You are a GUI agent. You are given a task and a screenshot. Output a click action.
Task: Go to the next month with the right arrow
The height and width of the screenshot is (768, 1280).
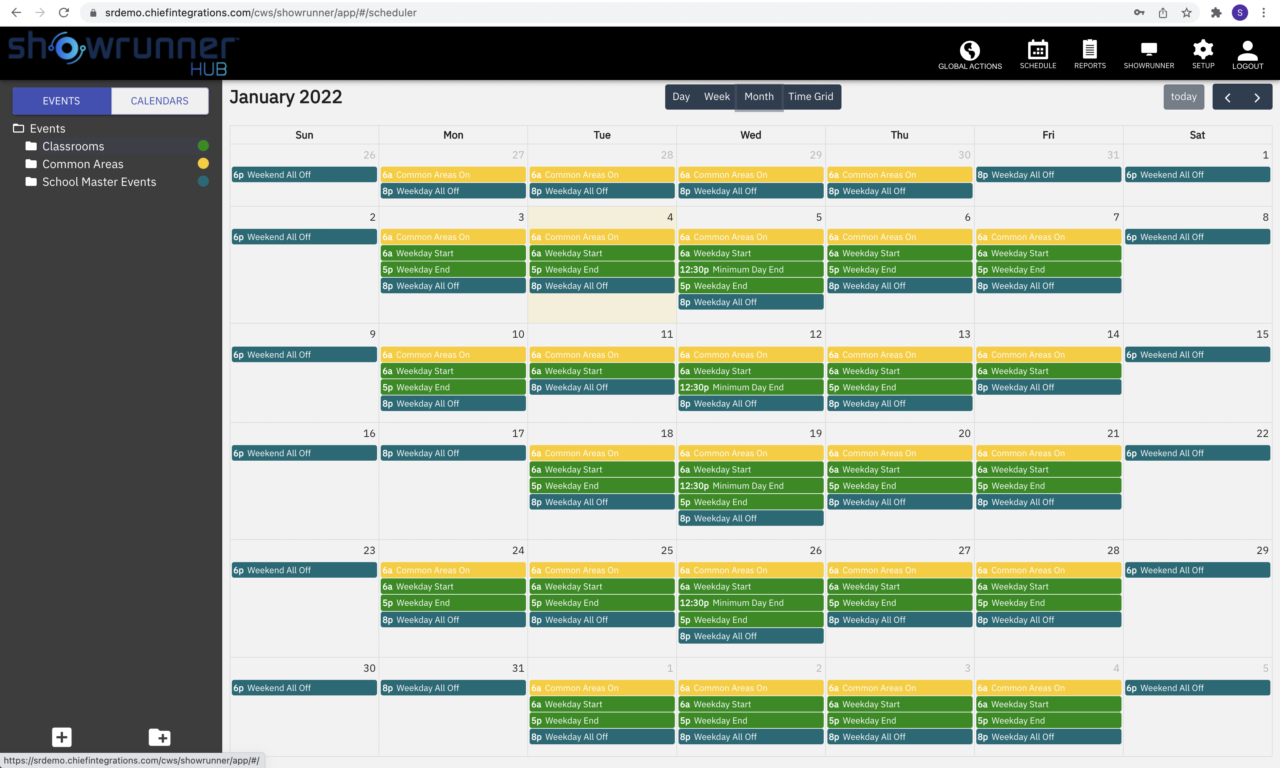coord(1258,96)
